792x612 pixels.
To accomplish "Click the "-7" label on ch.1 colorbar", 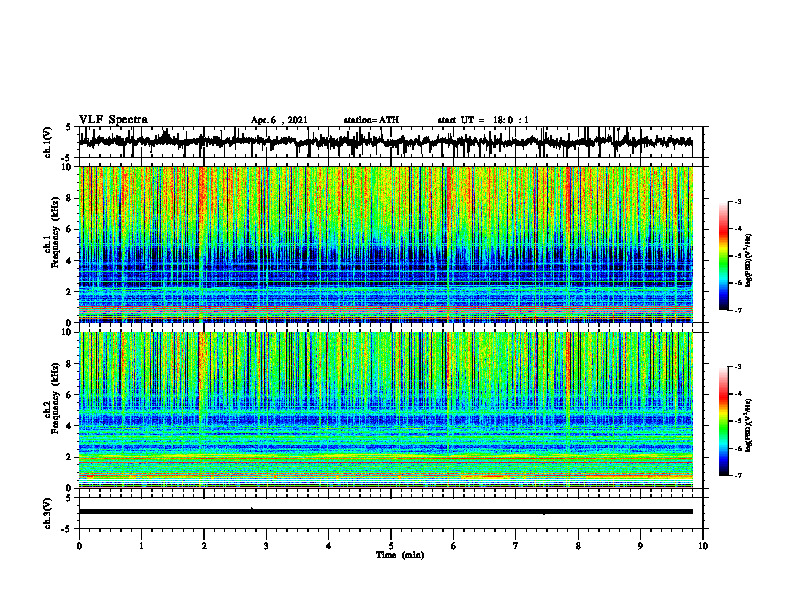I will 738,310.
